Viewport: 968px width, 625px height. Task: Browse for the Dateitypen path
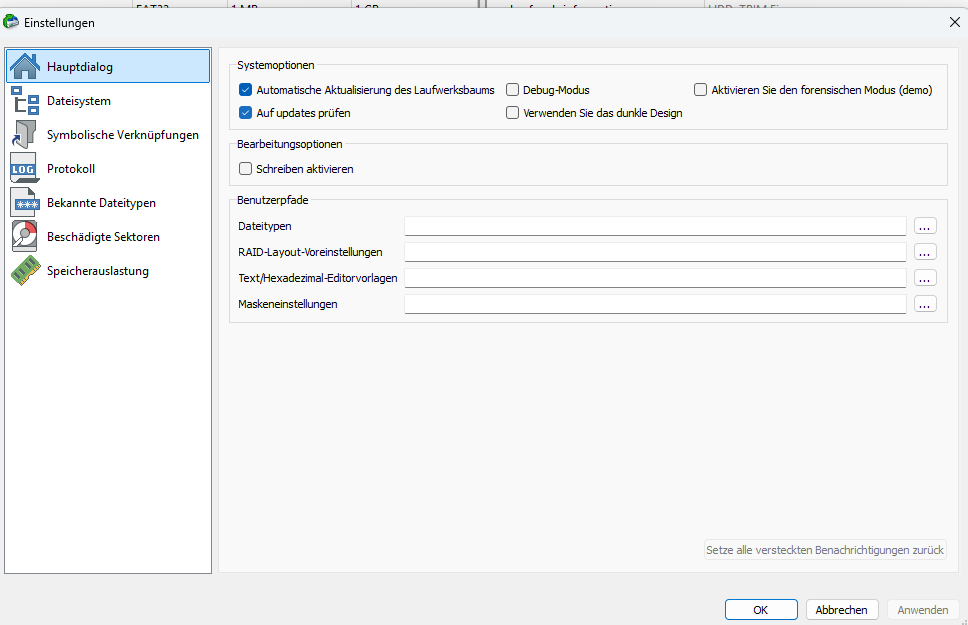point(925,226)
